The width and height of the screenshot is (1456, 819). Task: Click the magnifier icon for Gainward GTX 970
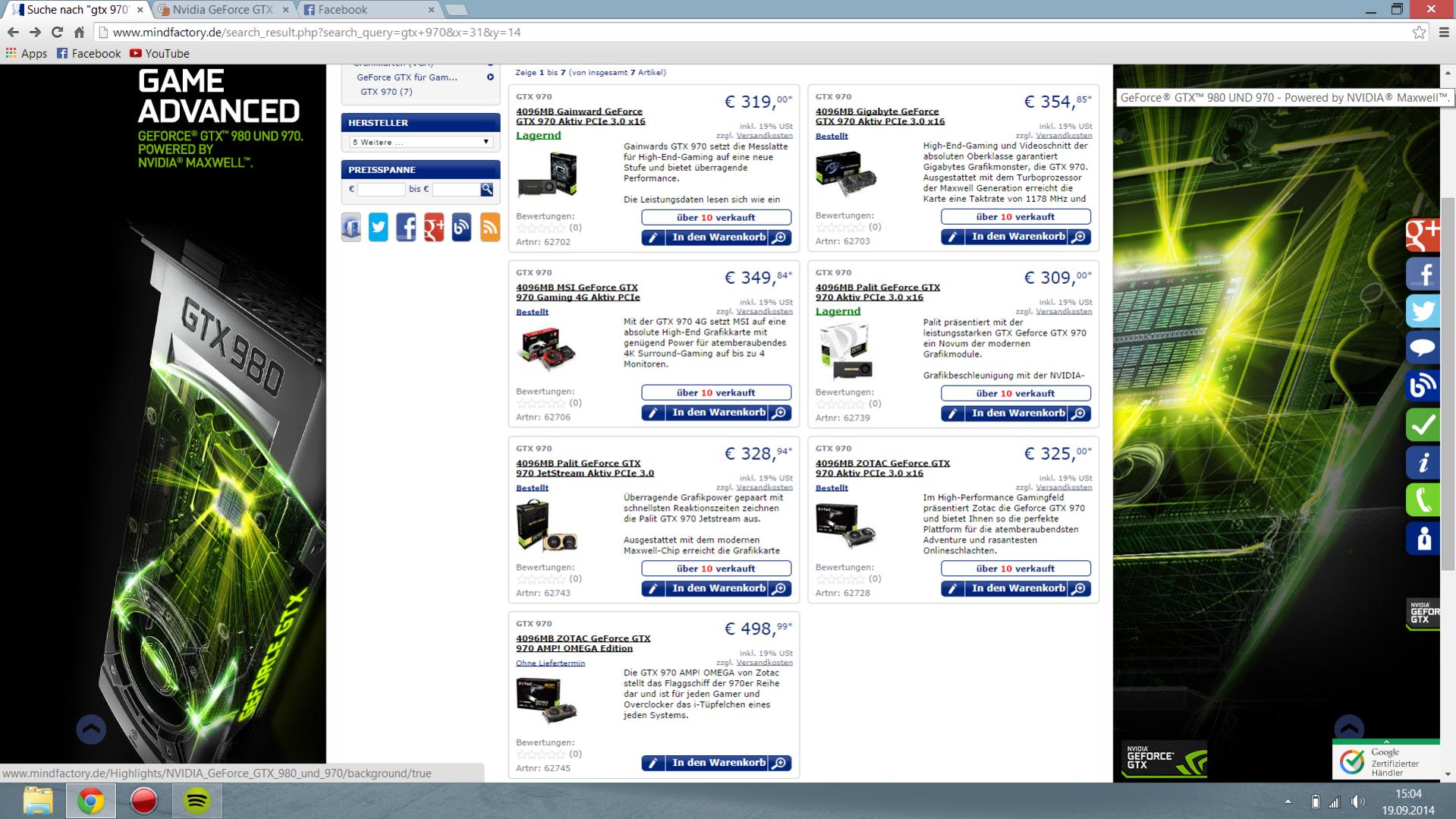click(779, 238)
